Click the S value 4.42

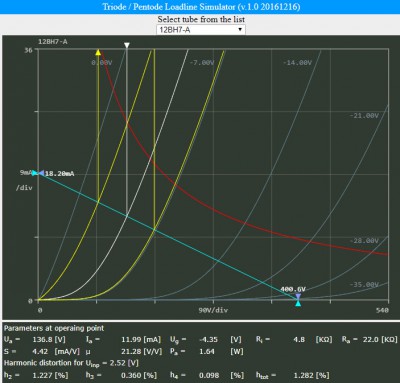[x=40, y=351]
